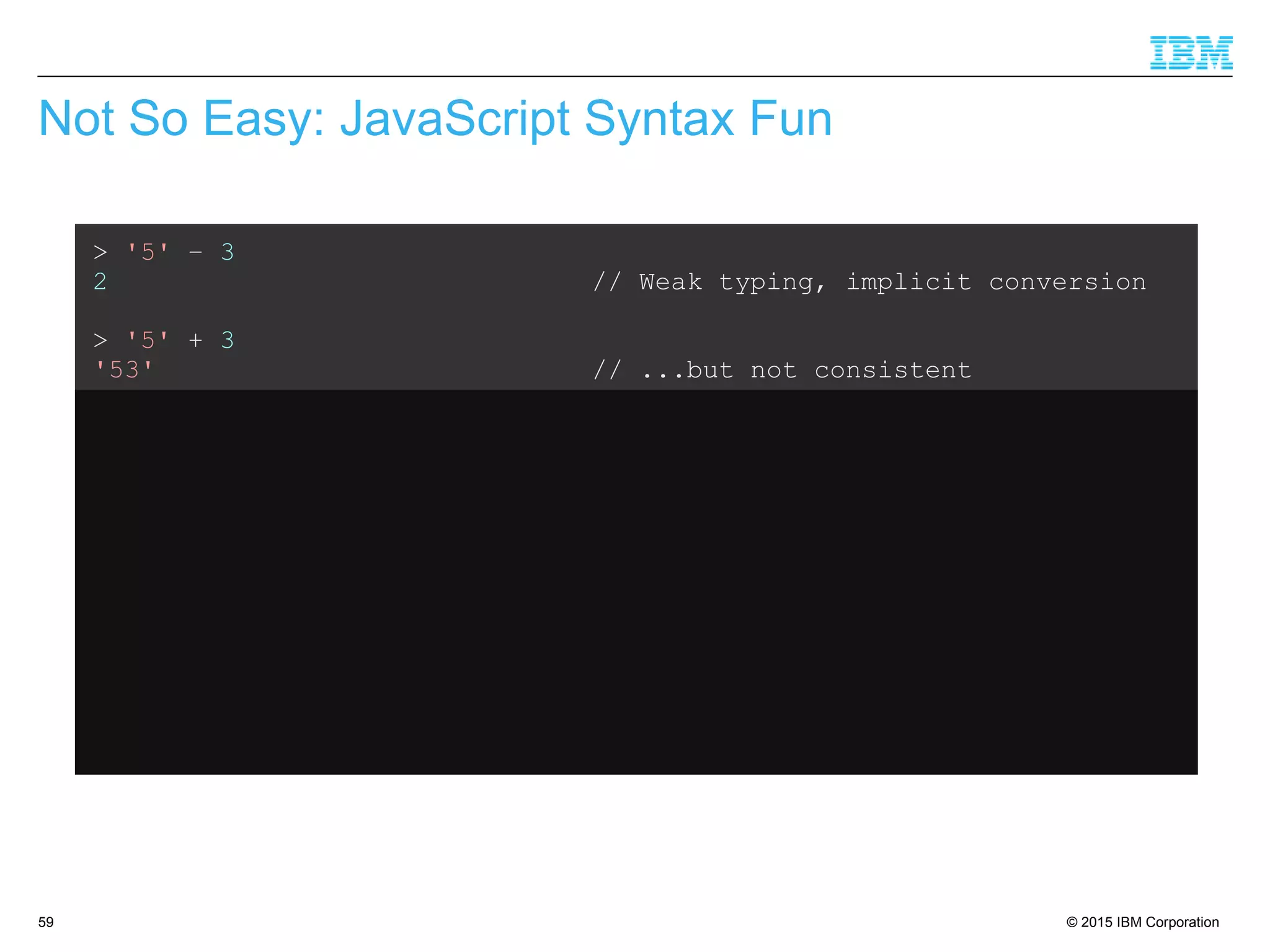Image resolution: width=1270 pixels, height=952 pixels.
Task: Click the comment 'Weak typing, implicit conversion'
Action: pos(869,283)
